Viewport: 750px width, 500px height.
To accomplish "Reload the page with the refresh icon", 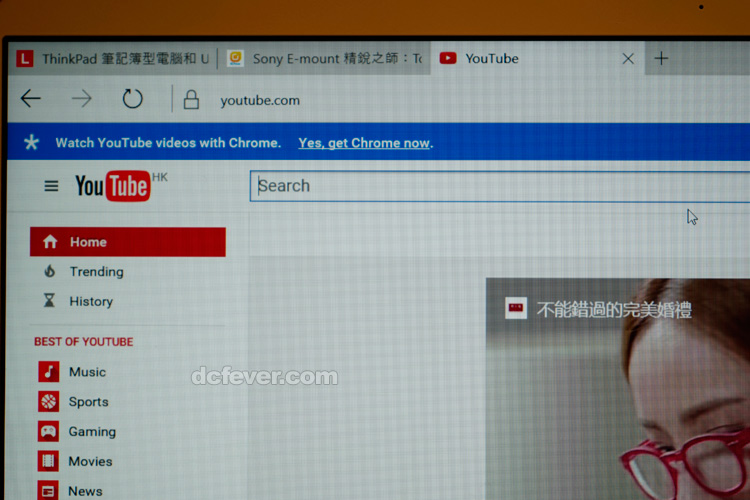I will [x=132, y=99].
